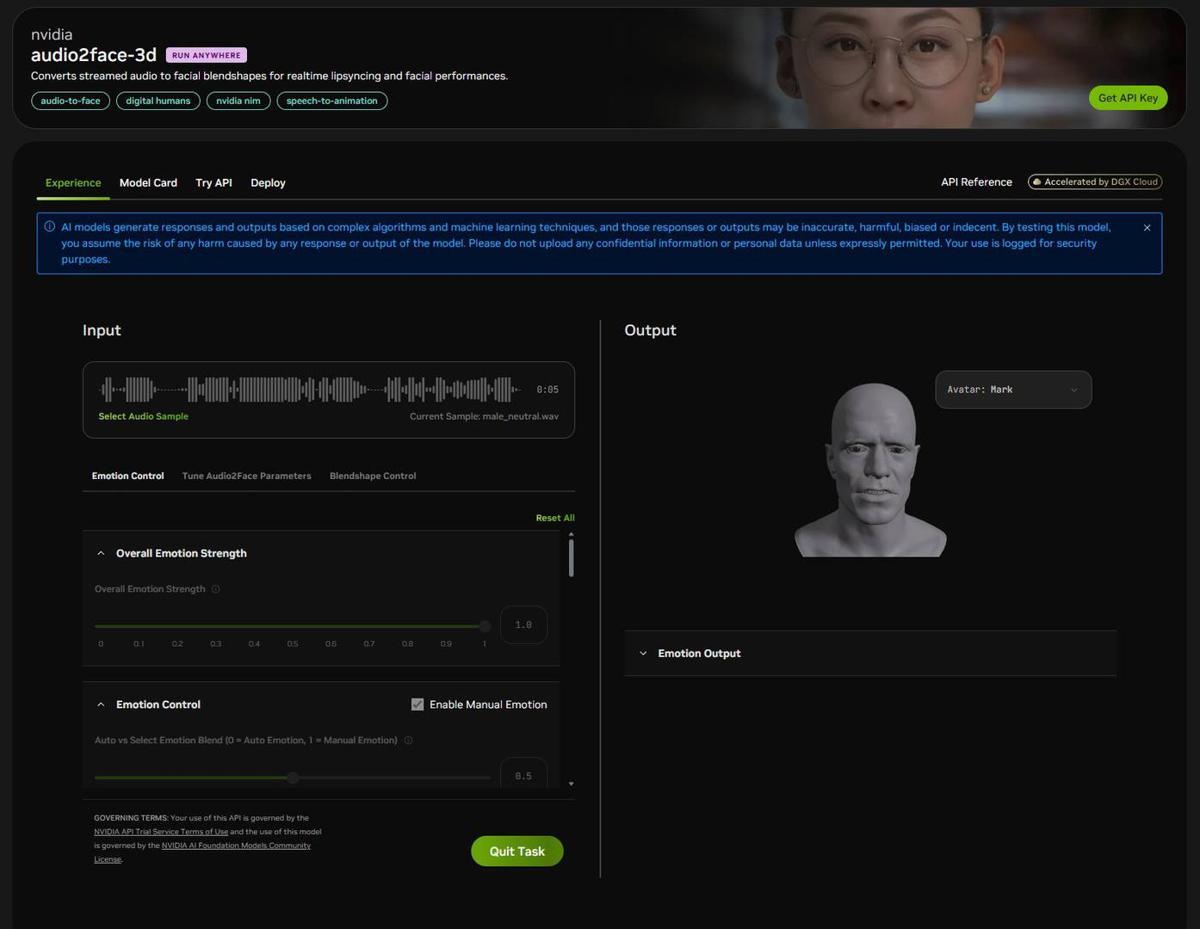
Task: Click the Accelerated by DGX Cloud badge
Action: [x=1095, y=182]
